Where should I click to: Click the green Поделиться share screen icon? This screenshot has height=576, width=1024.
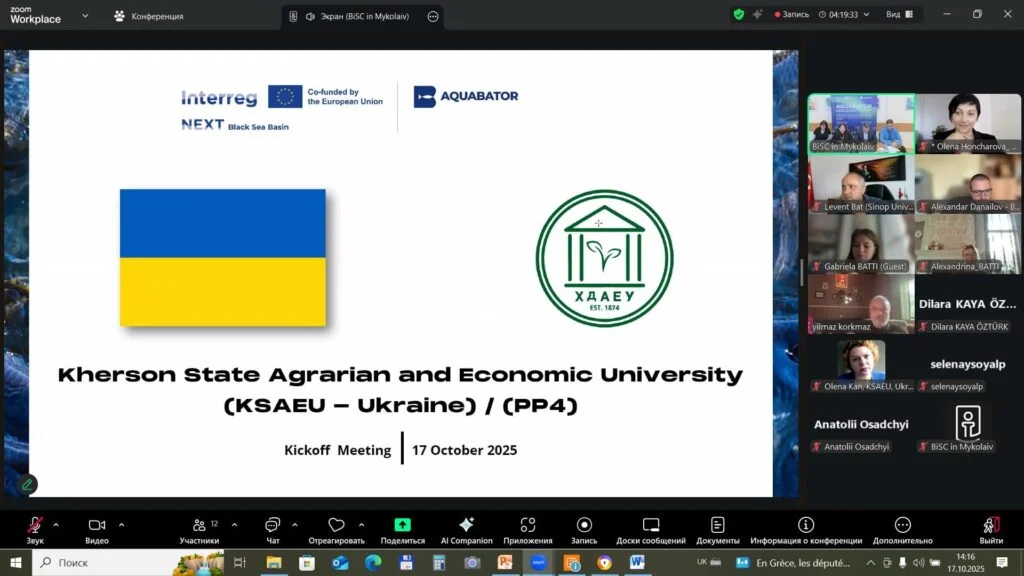point(402,525)
